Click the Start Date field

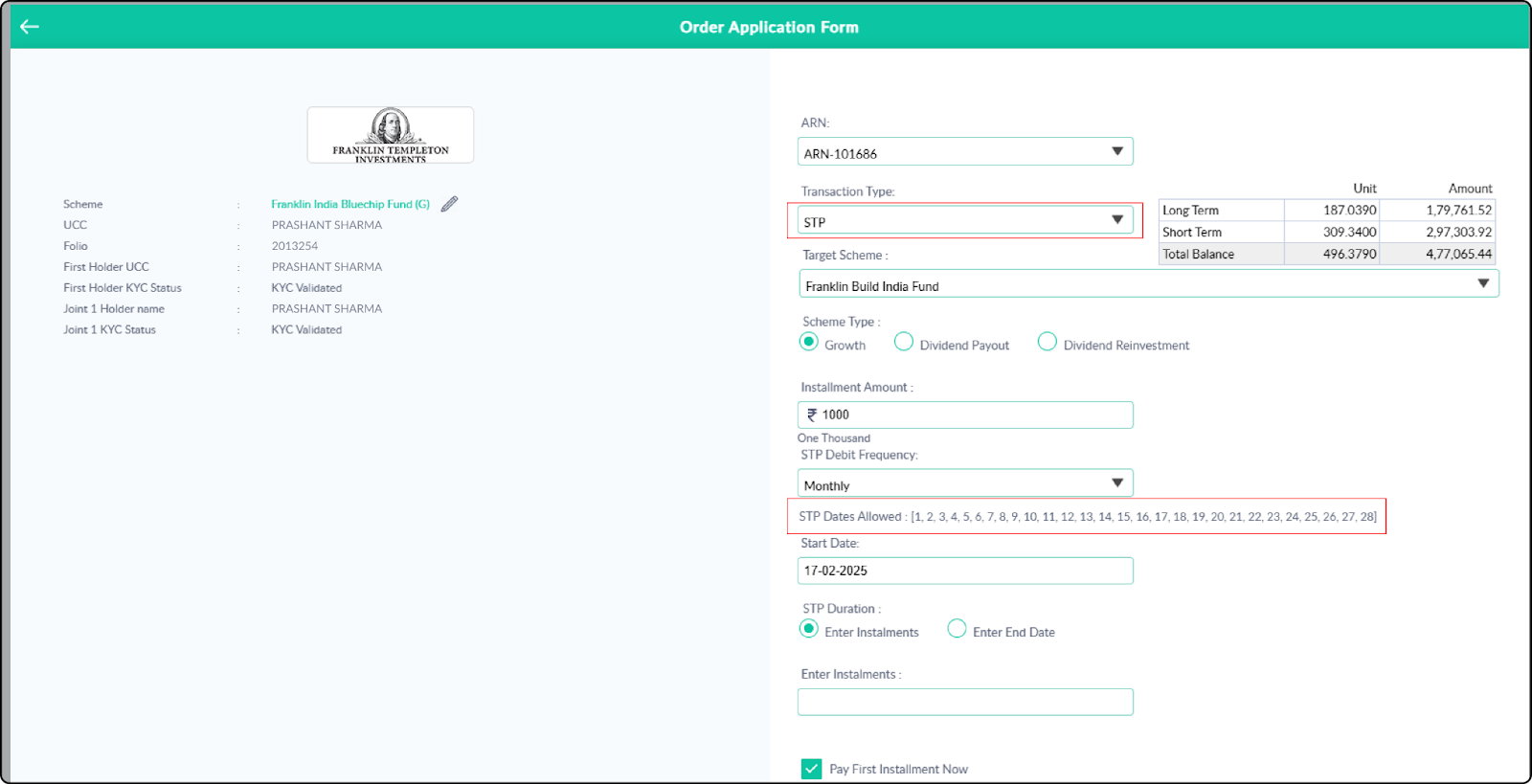point(965,571)
